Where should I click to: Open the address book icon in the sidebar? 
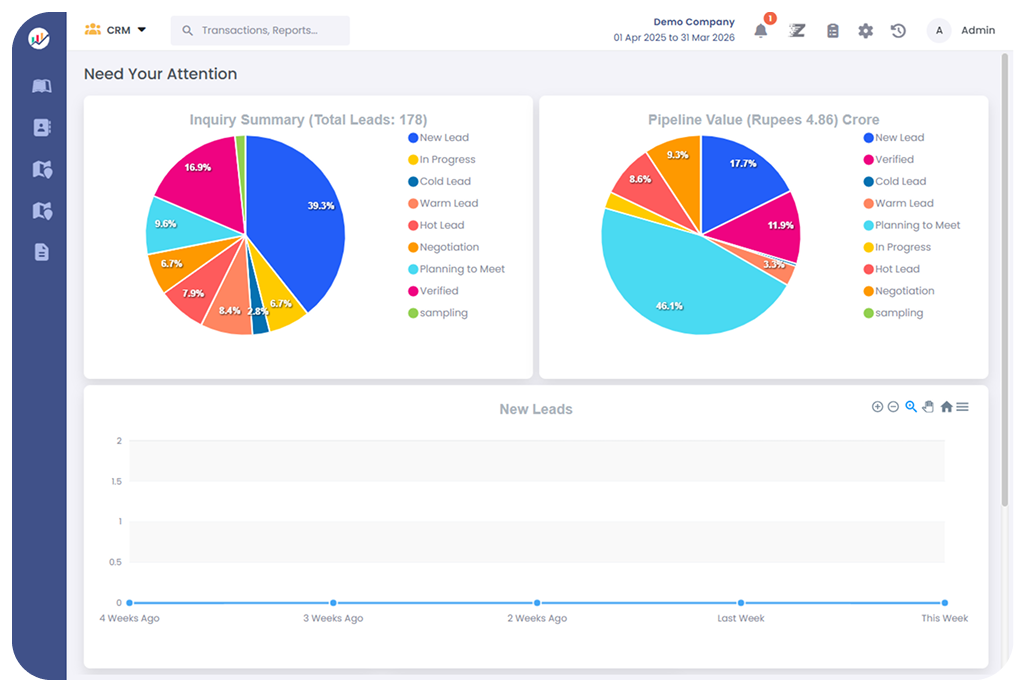click(40, 127)
